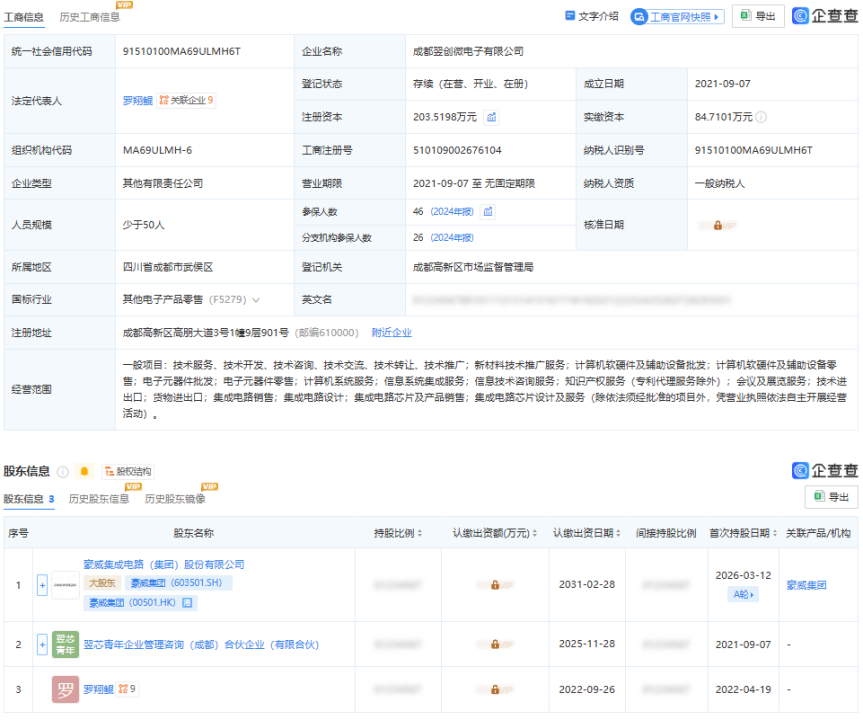The width and height of the screenshot is (863, 720).
Task: Open 豪威集团 (603501.SH) stock tag
Action: pyautogui.click(x=179, y=583)
